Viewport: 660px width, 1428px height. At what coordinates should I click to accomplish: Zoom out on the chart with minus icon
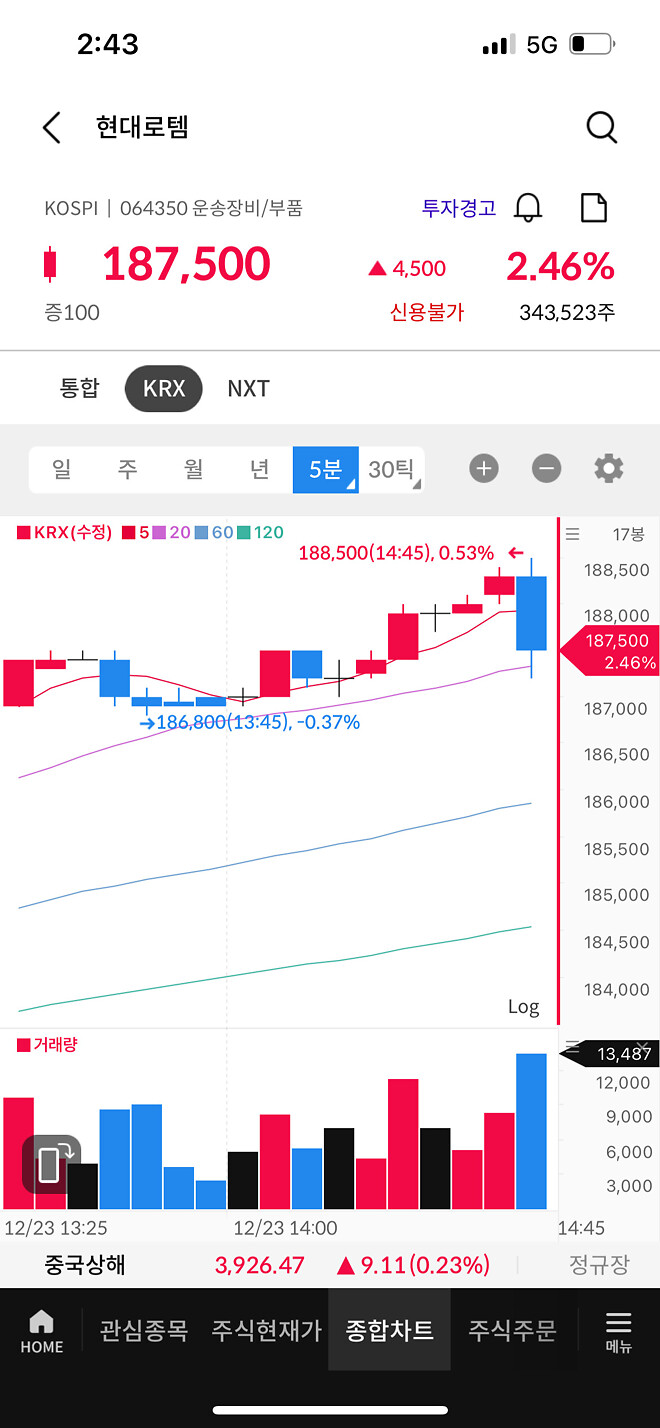tap(546, 468)
